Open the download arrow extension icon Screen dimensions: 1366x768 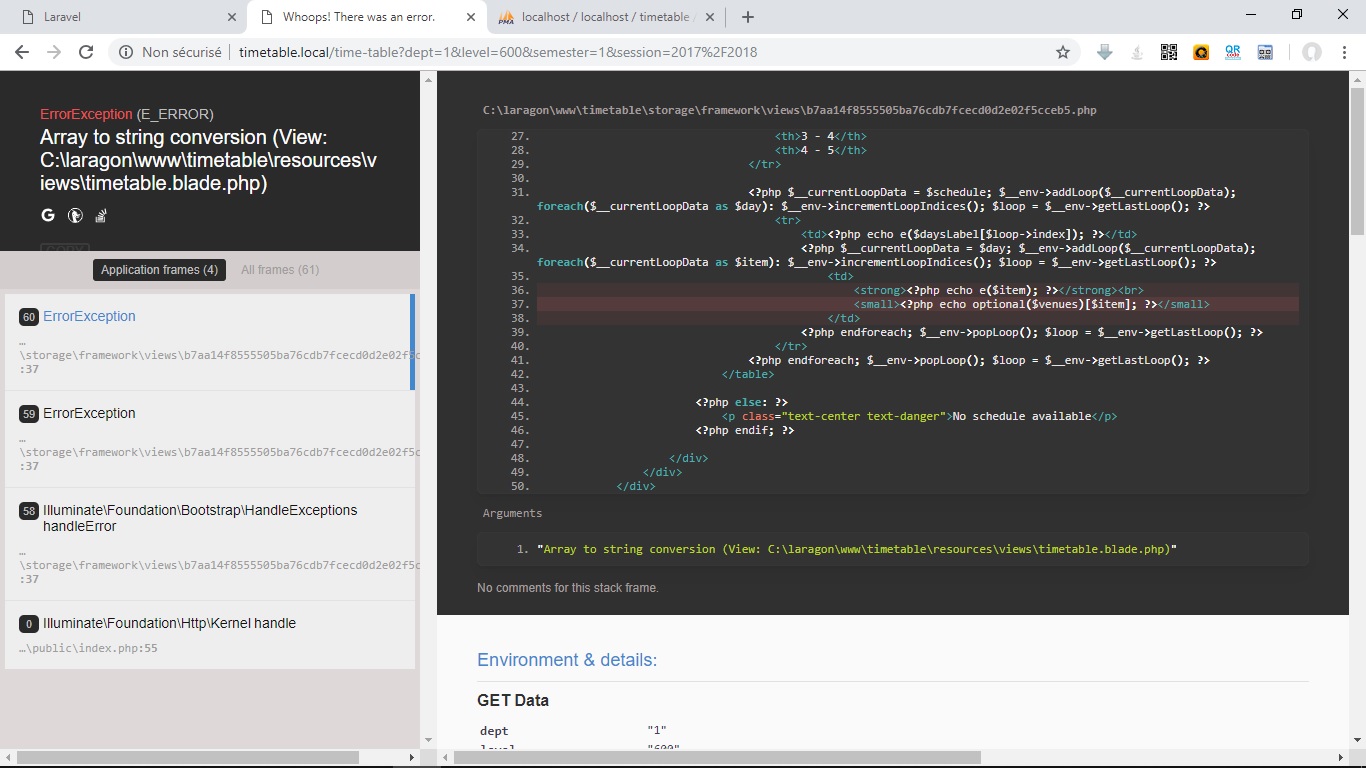[x=1104, y=51]
